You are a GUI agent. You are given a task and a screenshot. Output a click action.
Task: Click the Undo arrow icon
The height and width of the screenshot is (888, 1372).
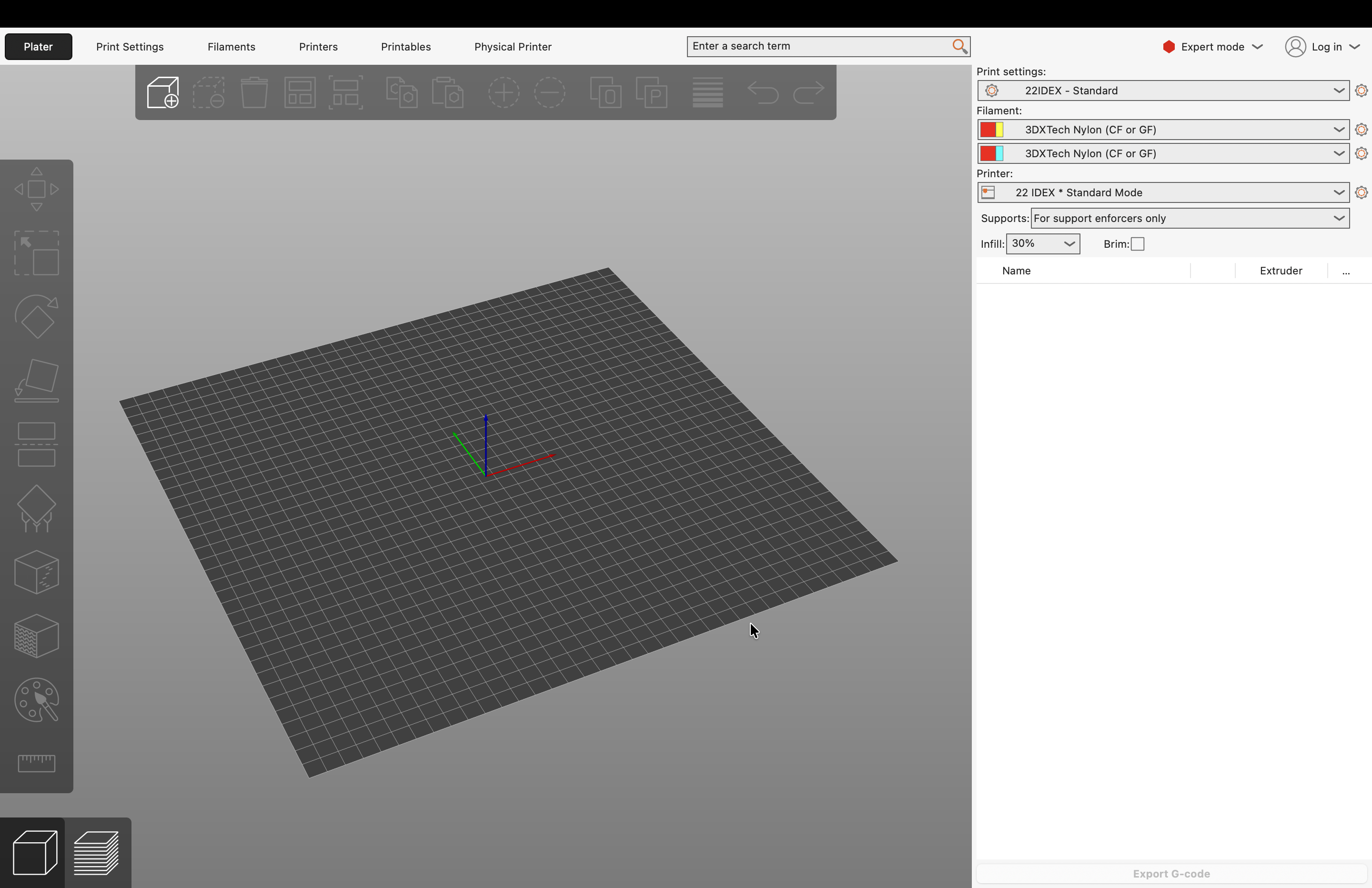coord(763,92)
